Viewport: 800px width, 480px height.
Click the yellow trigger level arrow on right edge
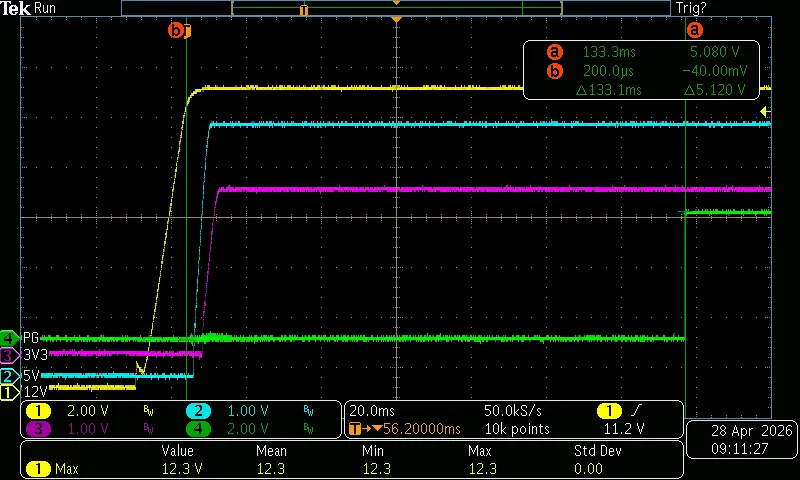(765, 111)
